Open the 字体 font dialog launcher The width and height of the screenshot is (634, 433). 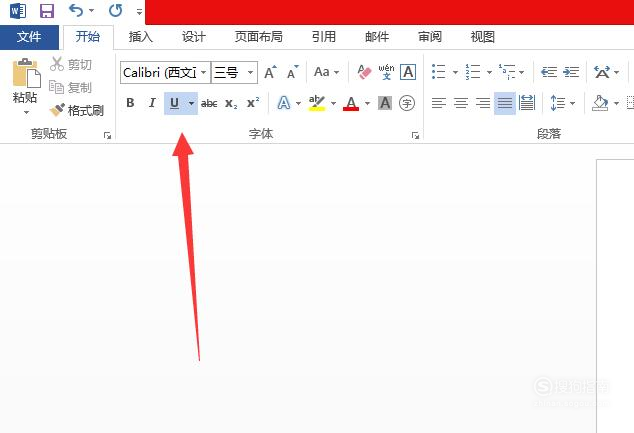[x=415, y=135]
